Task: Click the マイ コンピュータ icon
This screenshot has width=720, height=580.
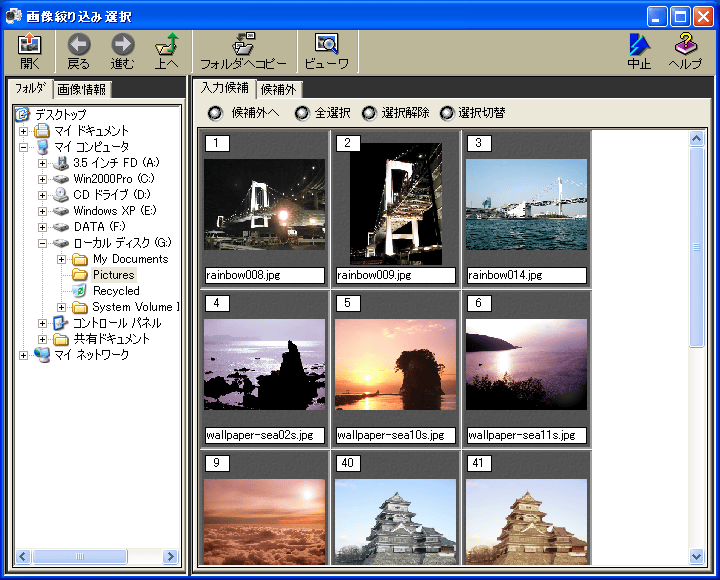Action: coord(42,147)
